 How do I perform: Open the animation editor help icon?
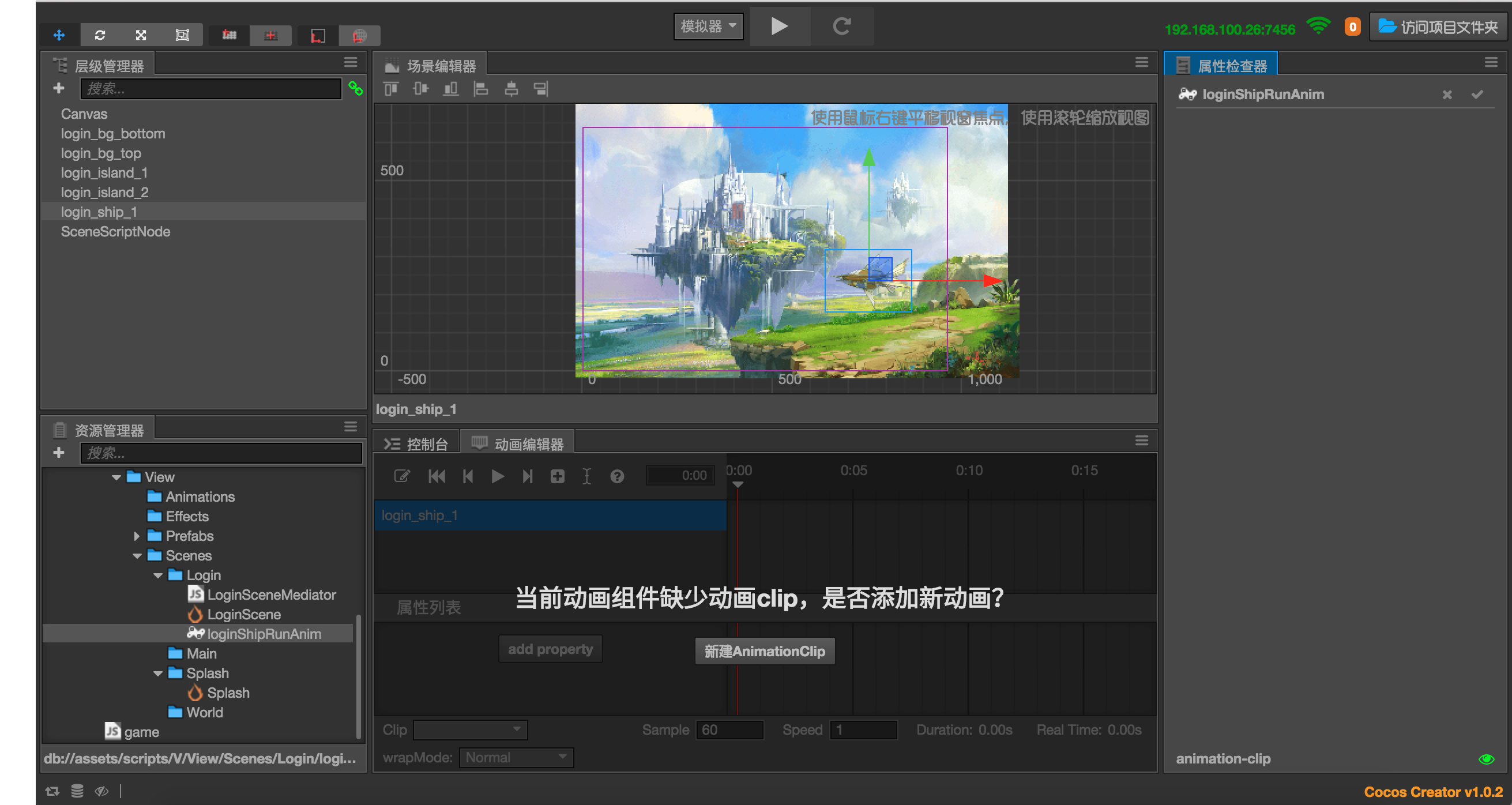tap(617, 476)
